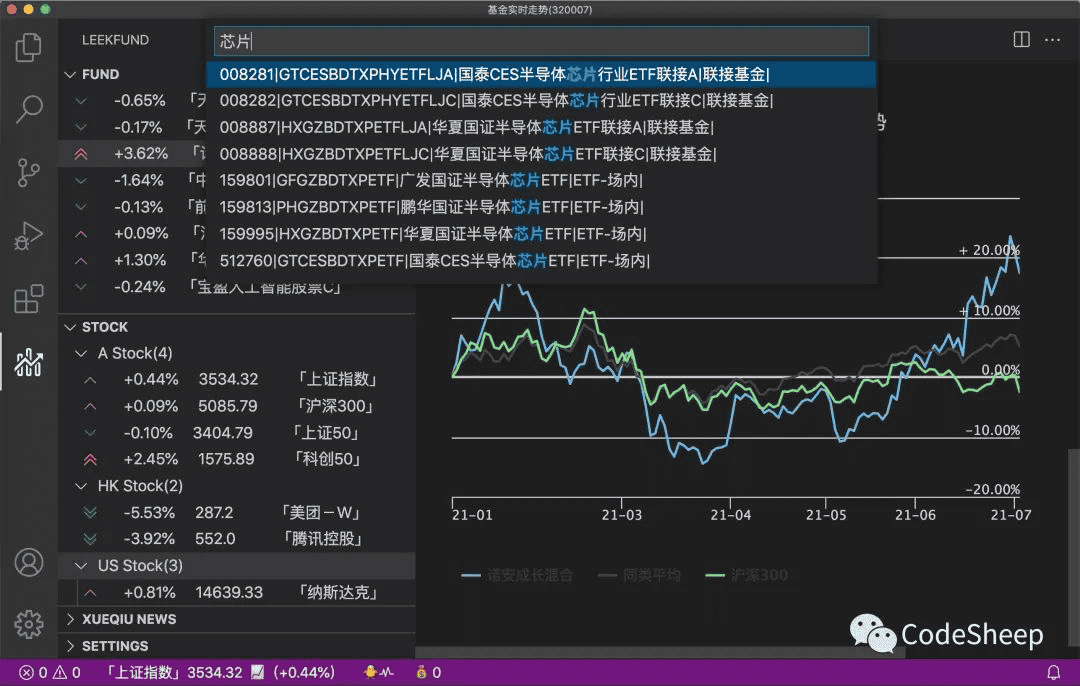Select the 腾讯控股 stock row
Screen dimensions: 1080x686
point(237,539)
